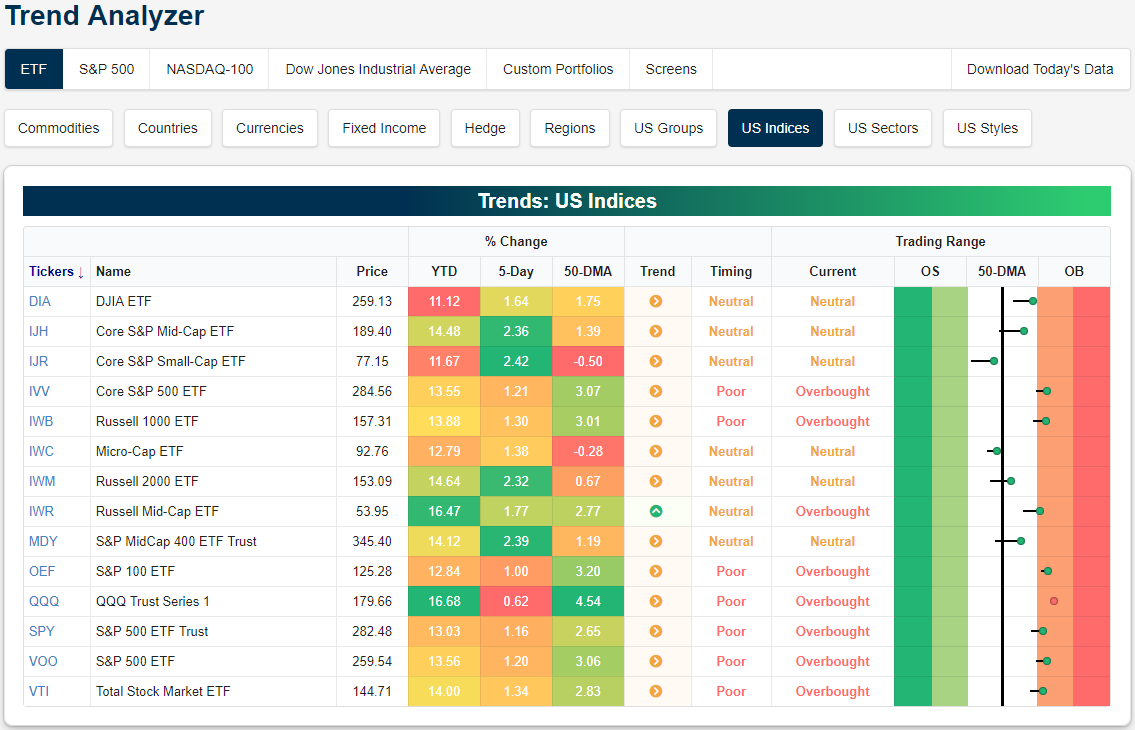The image size is (1135, 730).
Task: Select the Commodities category button
Action: [59, 128]
